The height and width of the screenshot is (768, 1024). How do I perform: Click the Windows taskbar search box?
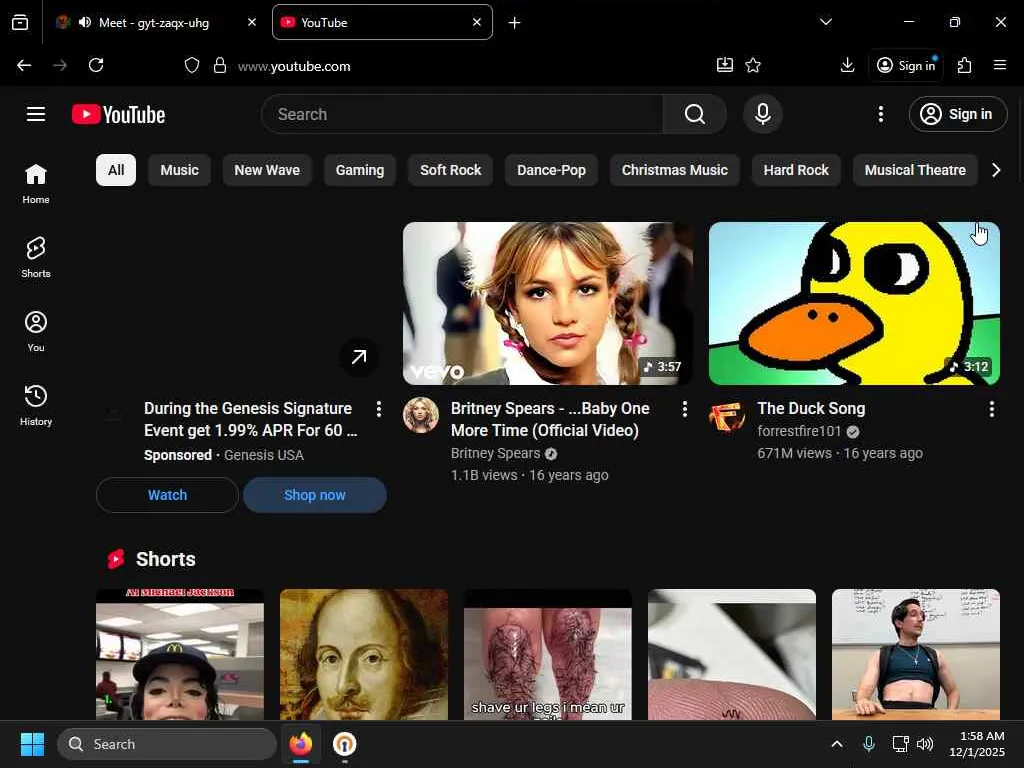(167, 744)
